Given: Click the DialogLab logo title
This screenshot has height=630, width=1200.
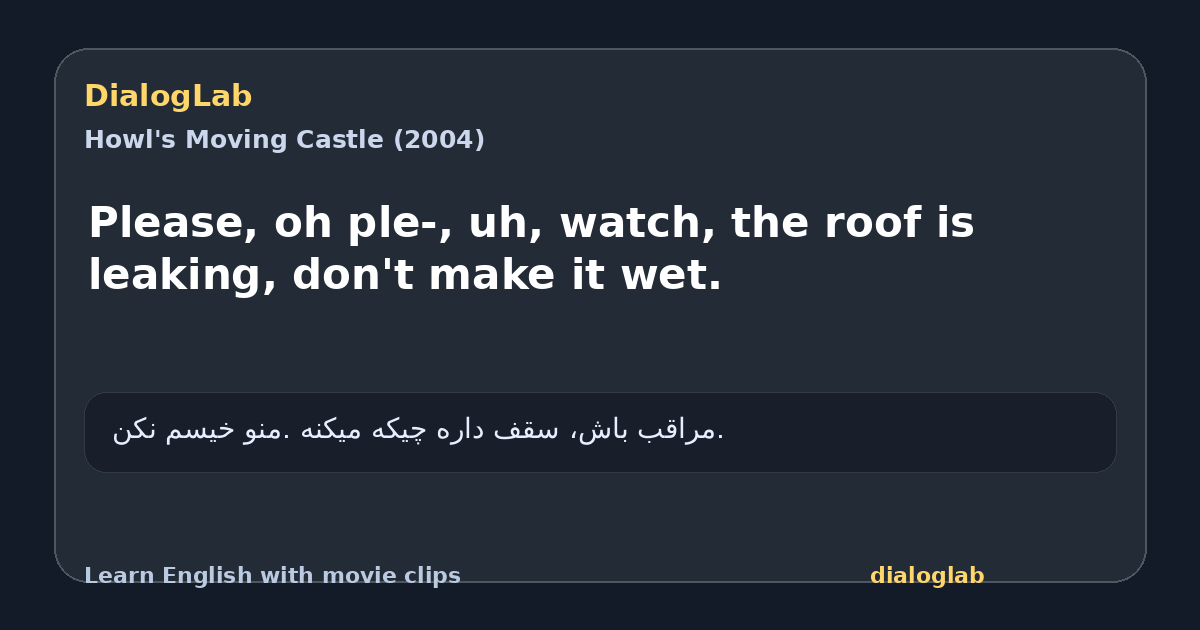Looking at the screenshot, I should tap(168, 96).
